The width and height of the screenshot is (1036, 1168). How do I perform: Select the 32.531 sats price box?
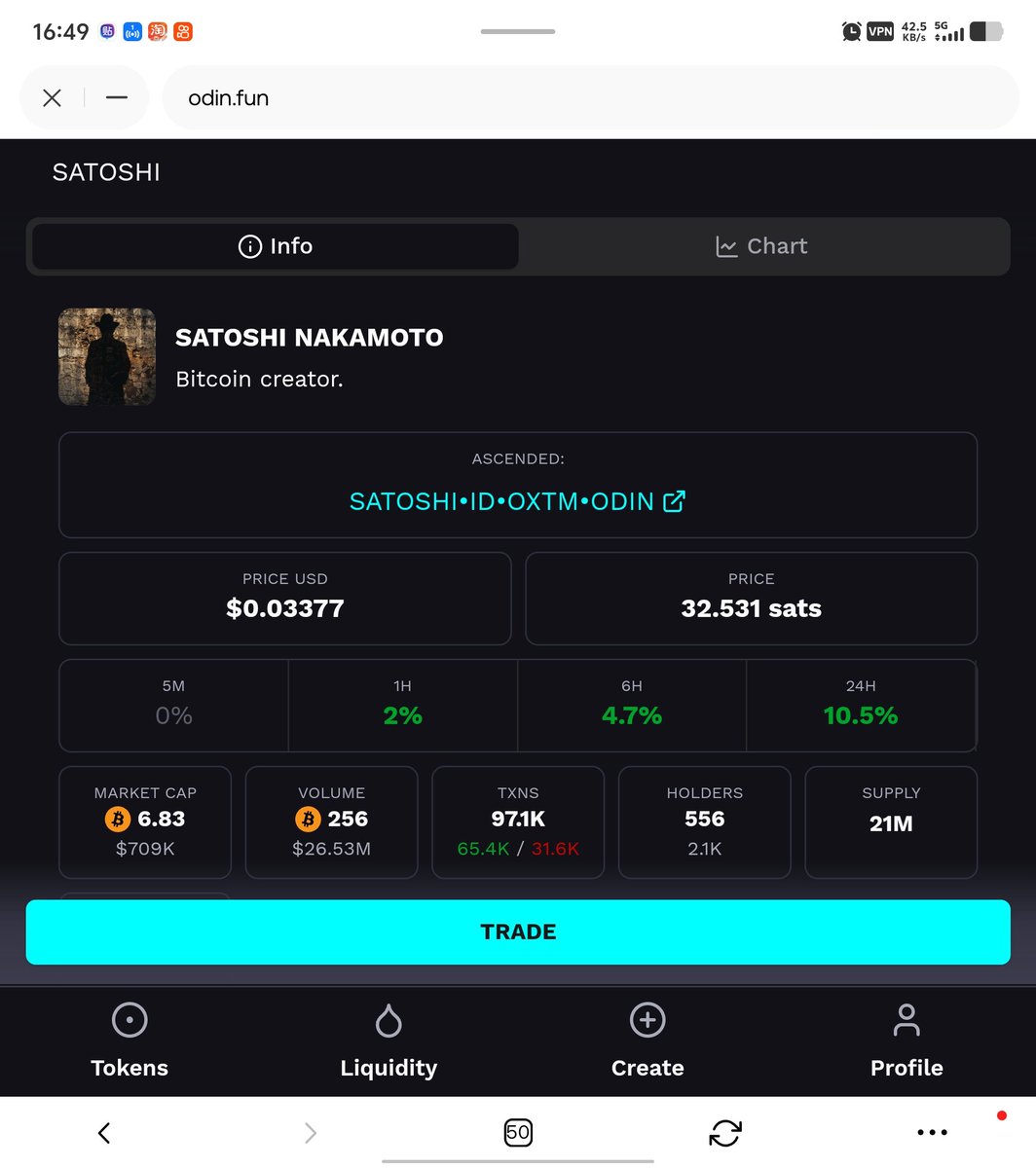pyautogui.click(x=752, y=599)
